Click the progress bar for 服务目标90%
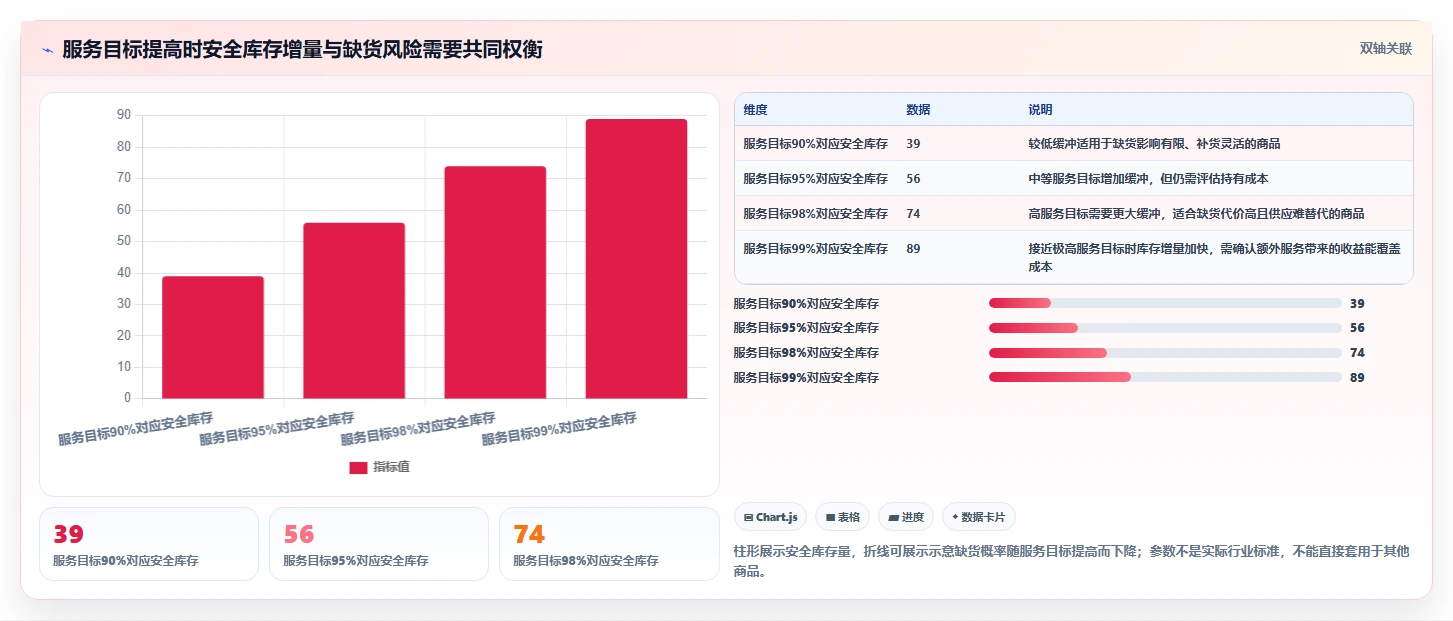 click(x=1165, y=303)
